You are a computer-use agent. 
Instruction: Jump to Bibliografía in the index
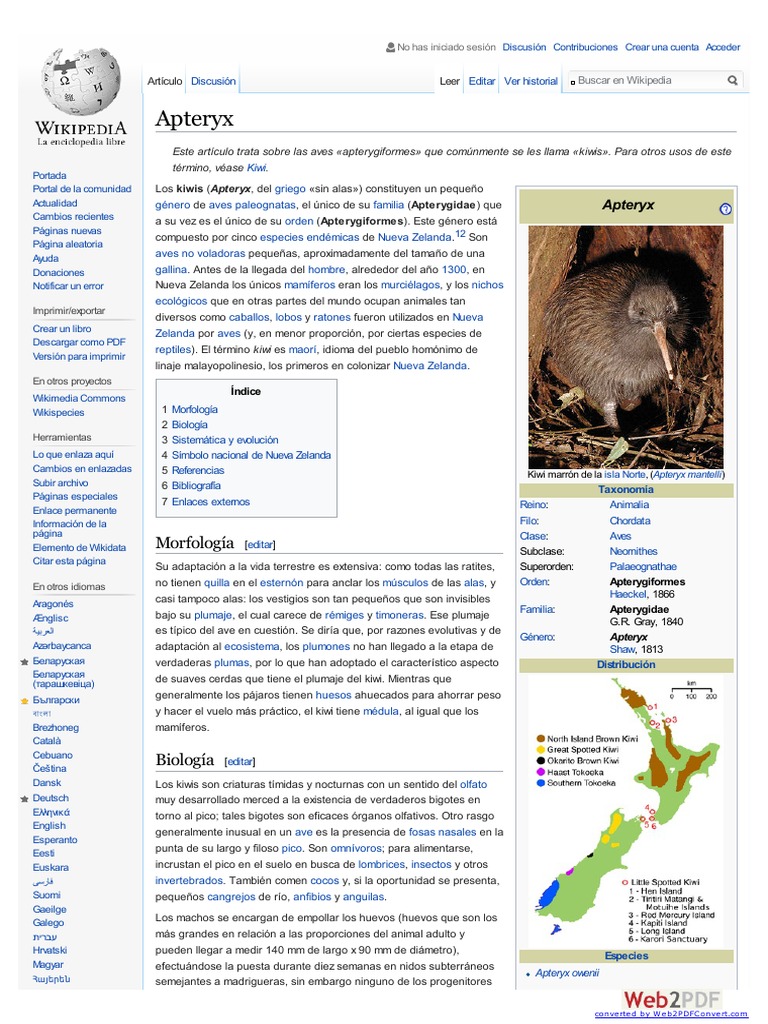pyautogui.click(x=196, y=486)
